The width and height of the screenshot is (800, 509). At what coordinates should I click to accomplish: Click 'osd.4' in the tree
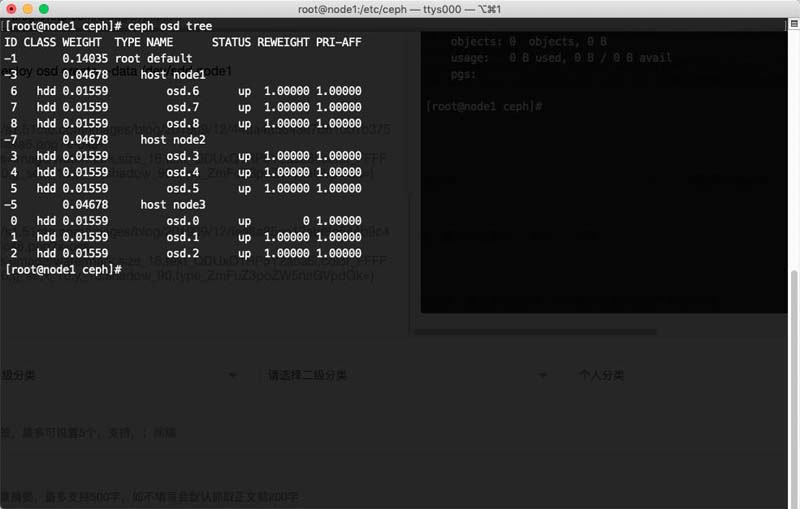pyautogui.click(x=183, y=172)
